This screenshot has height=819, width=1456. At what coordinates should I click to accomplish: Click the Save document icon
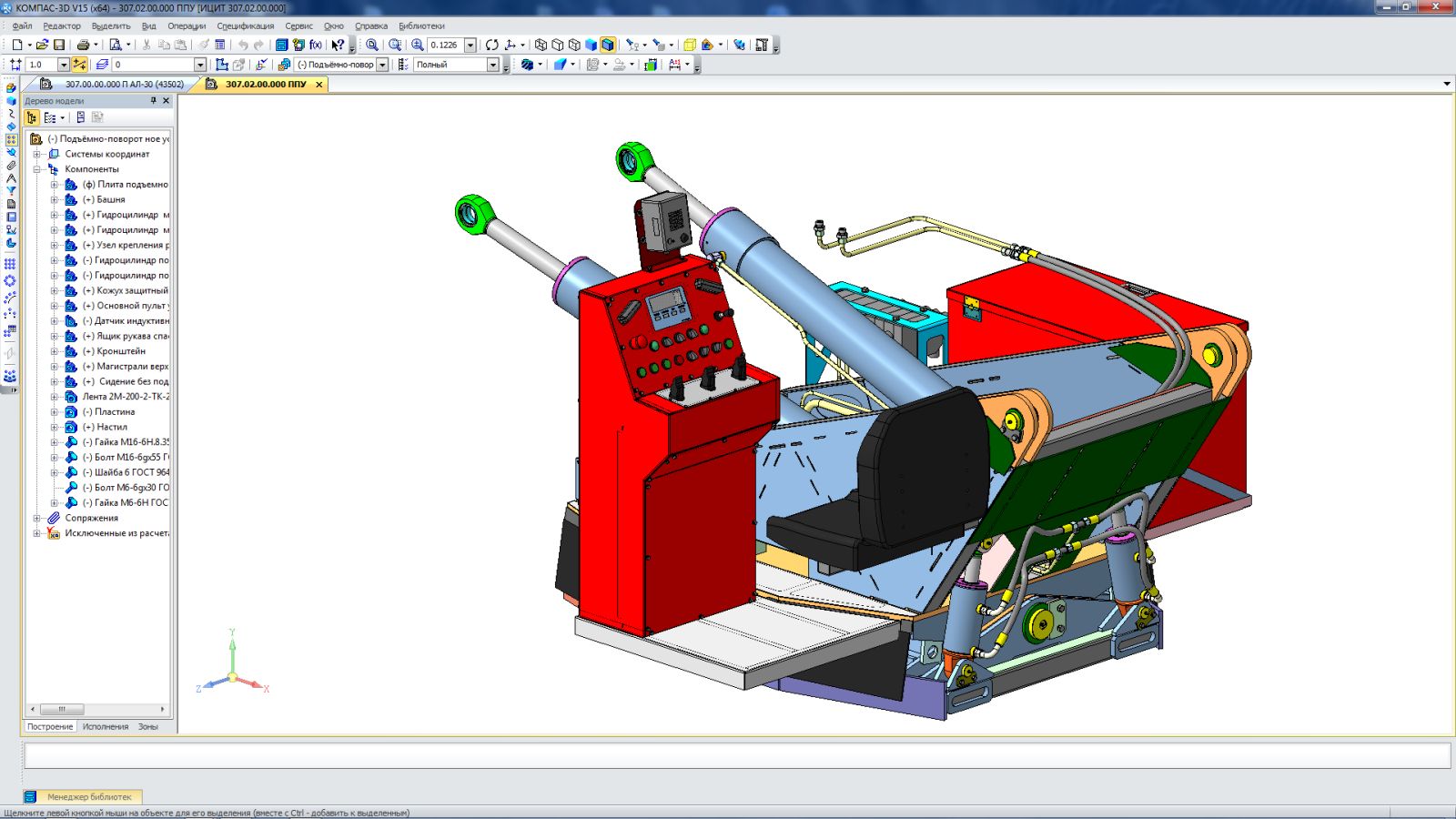click(x=59, y=45)
